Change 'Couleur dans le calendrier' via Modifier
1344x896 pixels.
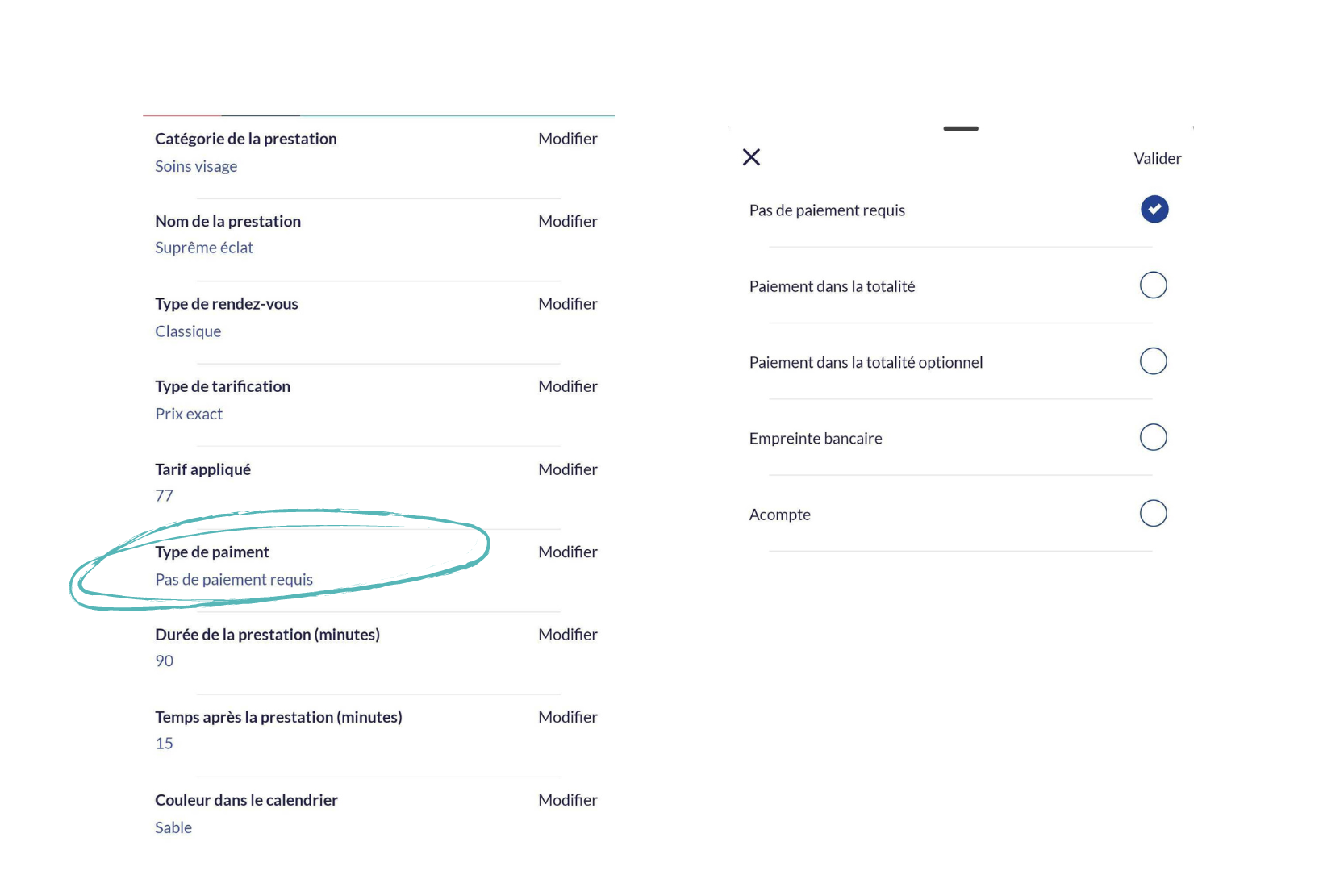pyautogui.click(x=567, y=800)
